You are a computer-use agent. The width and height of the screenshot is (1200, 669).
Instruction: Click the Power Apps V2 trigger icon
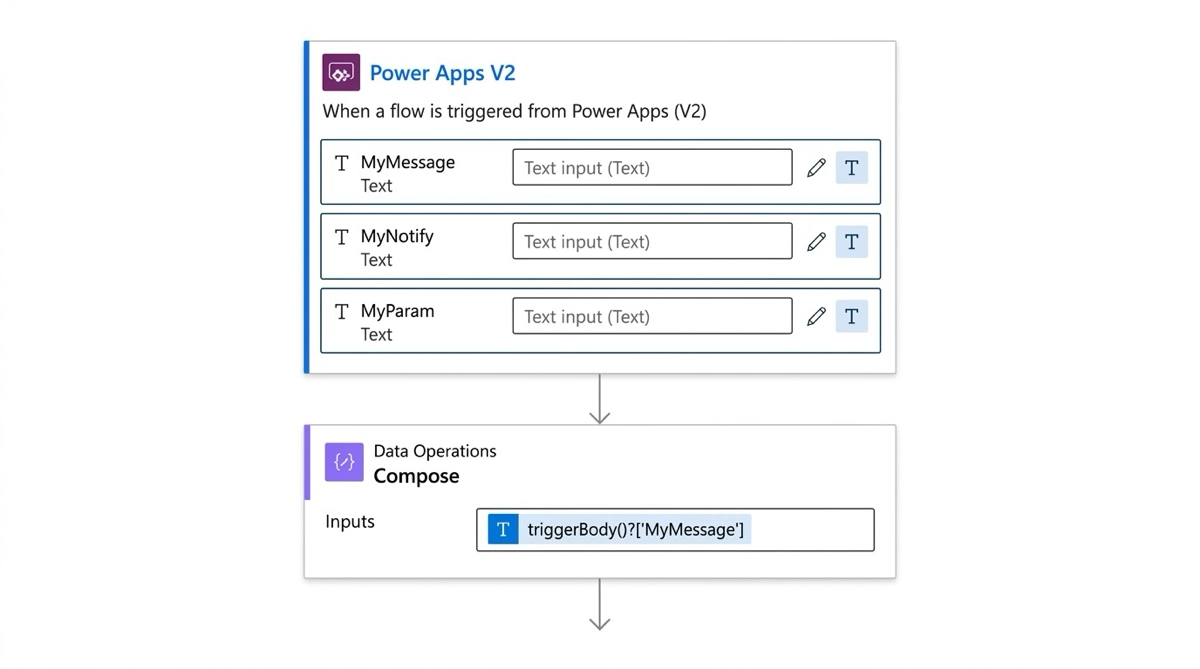341,73
